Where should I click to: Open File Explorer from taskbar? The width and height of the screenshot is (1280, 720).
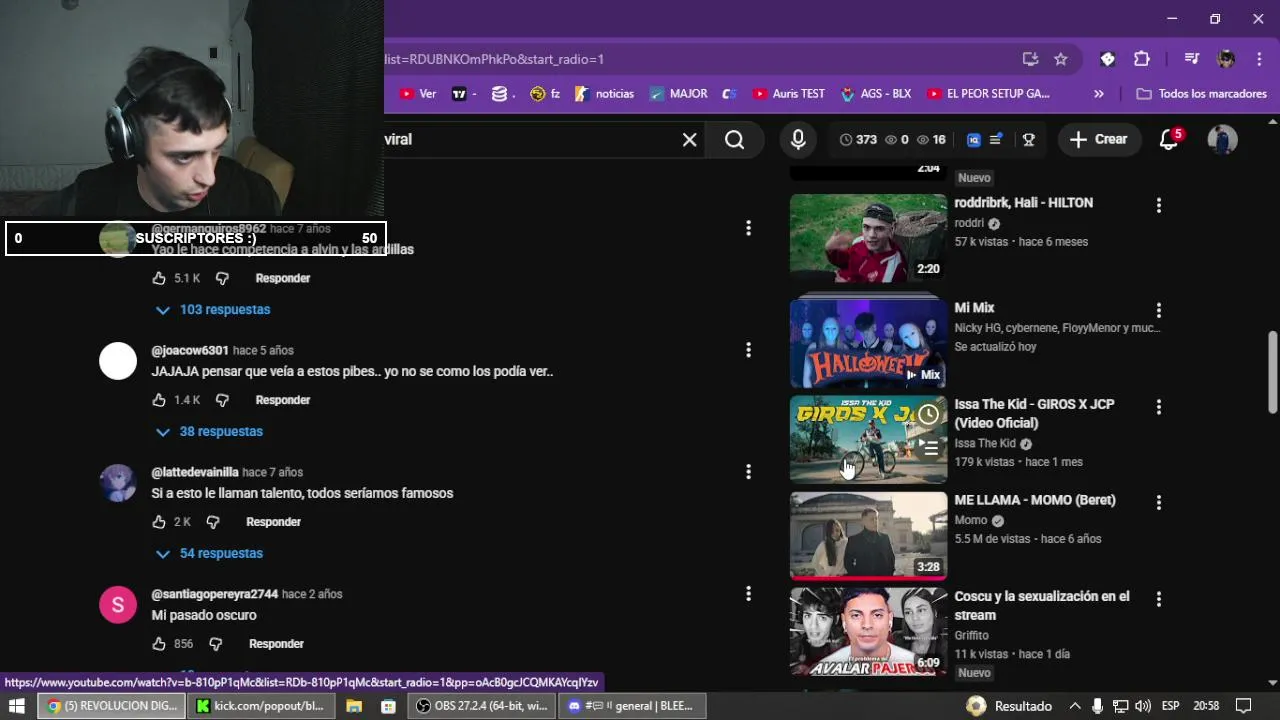tap(354, 706)
